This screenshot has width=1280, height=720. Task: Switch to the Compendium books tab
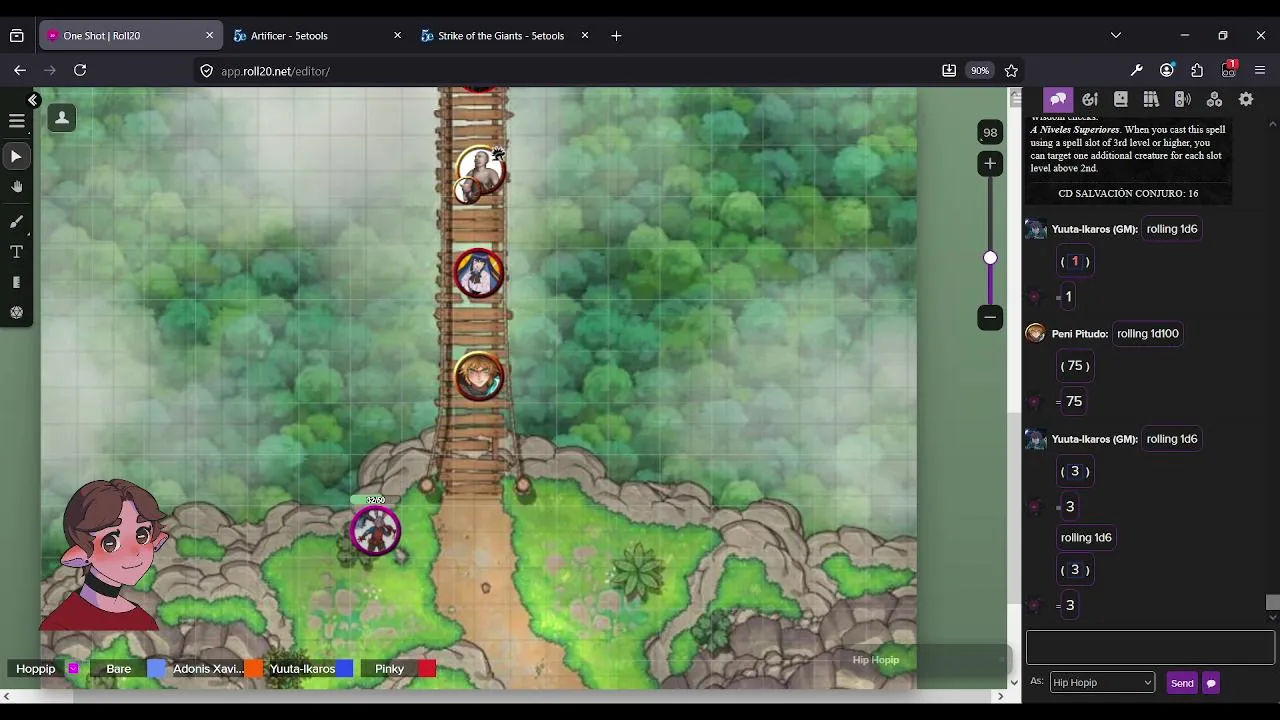point(1151,99)
